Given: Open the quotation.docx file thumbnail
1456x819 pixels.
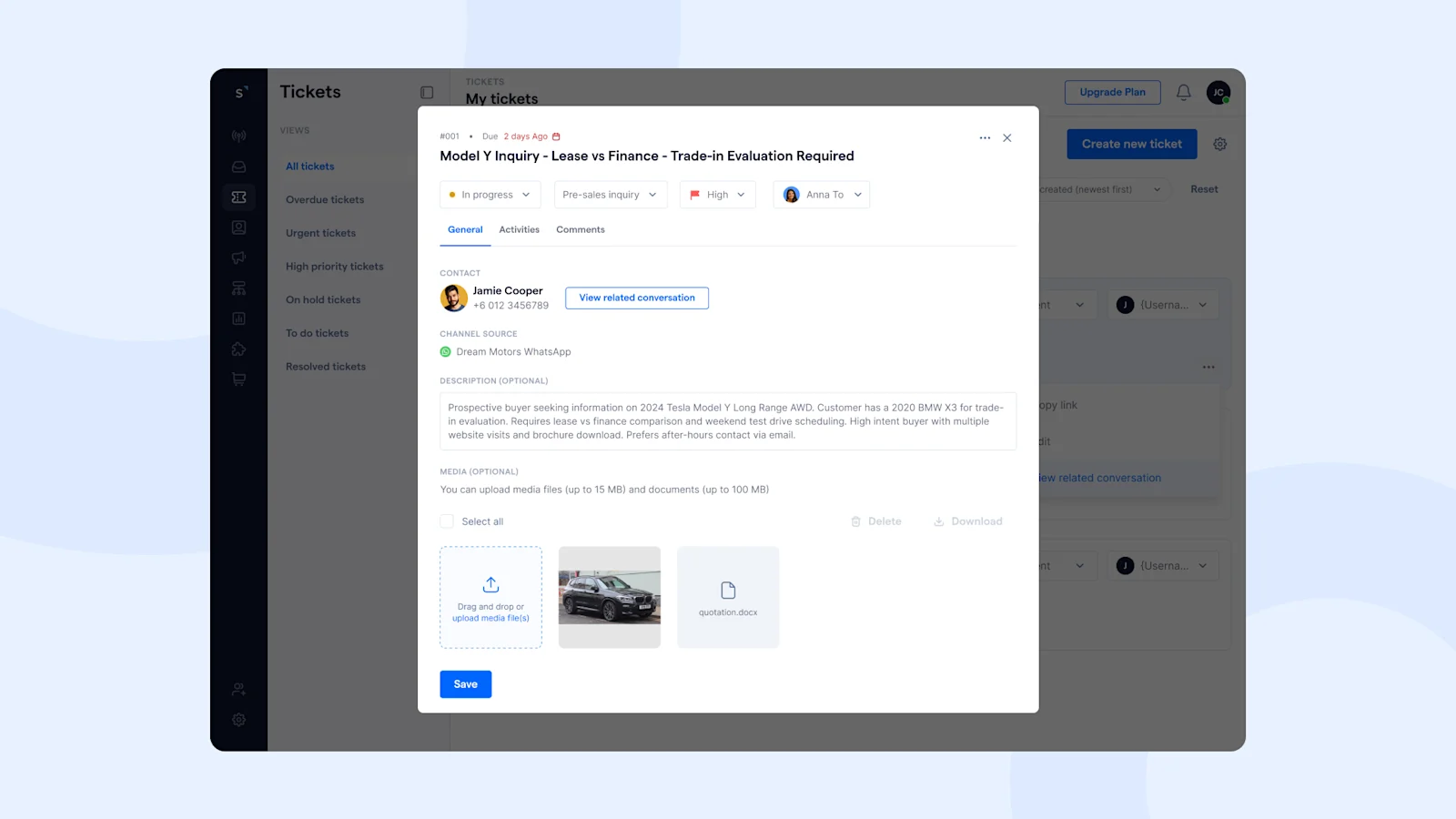Looking at the screenshot, I should point(727,596).
